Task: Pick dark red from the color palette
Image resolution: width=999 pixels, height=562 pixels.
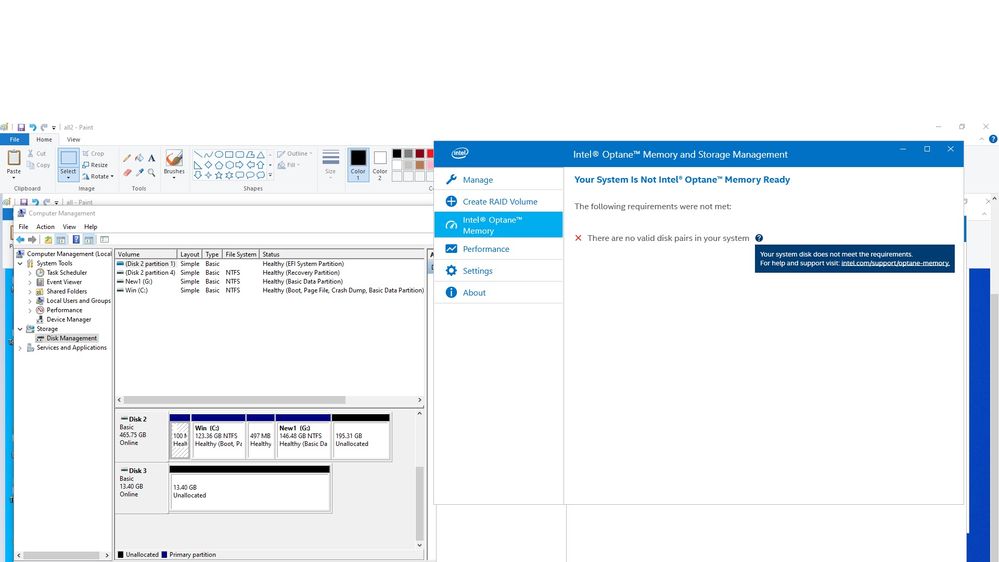Action: pyautogui.click(x=420, y=154)
